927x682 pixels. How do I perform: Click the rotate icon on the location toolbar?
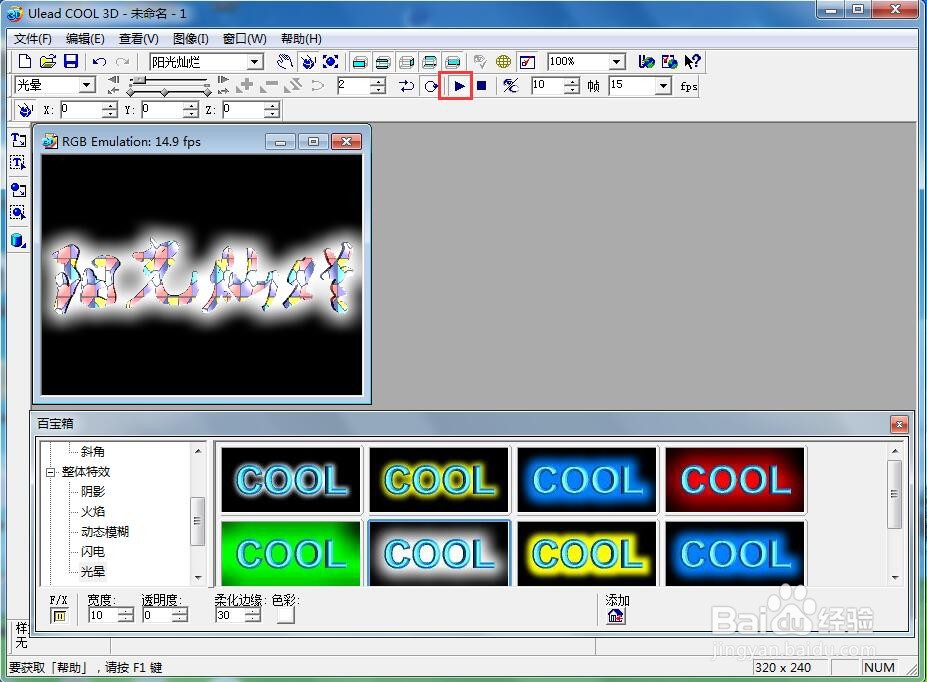coord(25,109)
